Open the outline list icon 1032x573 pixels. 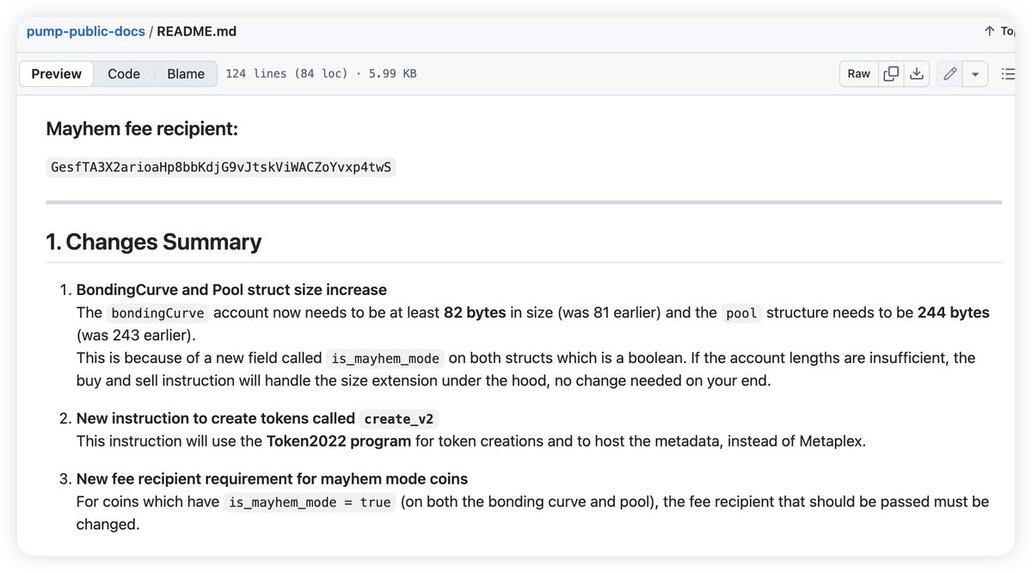tap(1008, 74)
